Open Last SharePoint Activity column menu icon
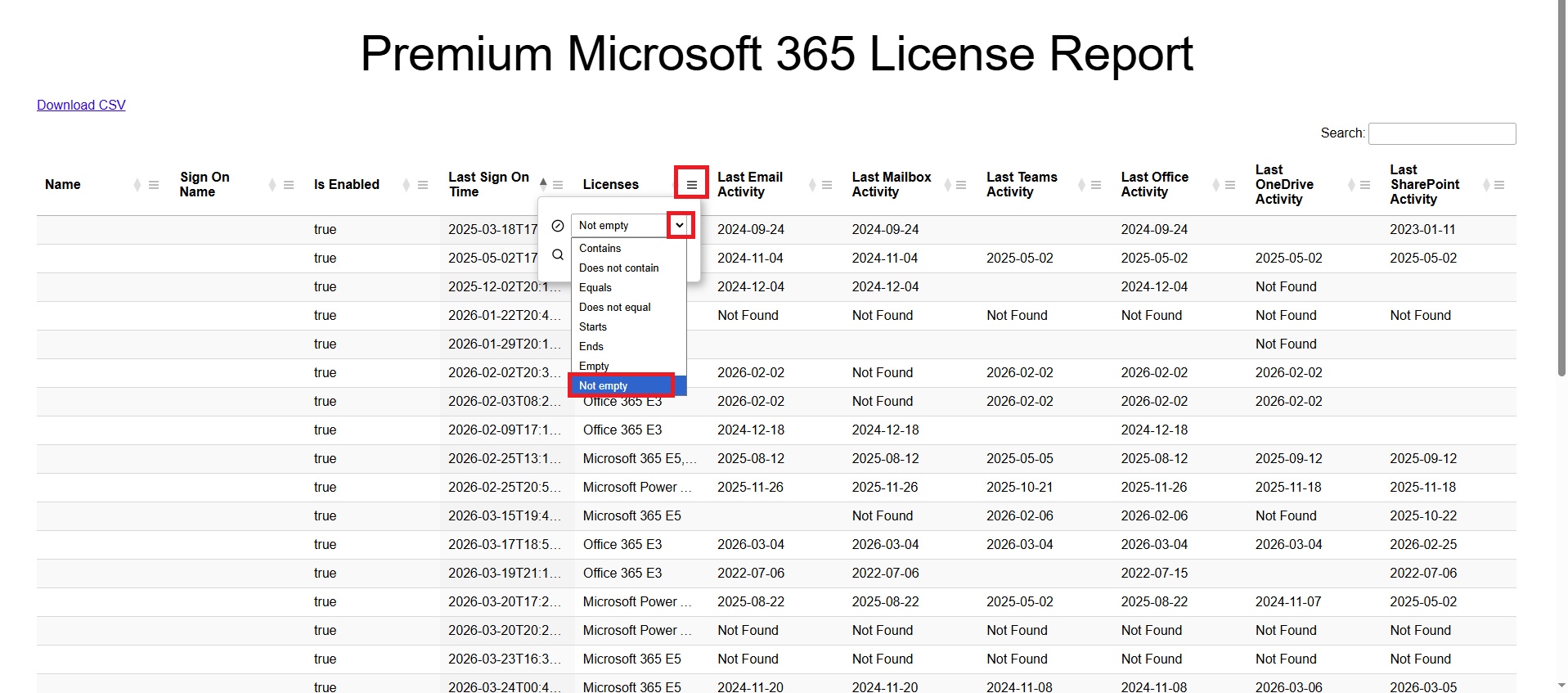Screen dimensions: 1568x693 tap(1499, 185)
